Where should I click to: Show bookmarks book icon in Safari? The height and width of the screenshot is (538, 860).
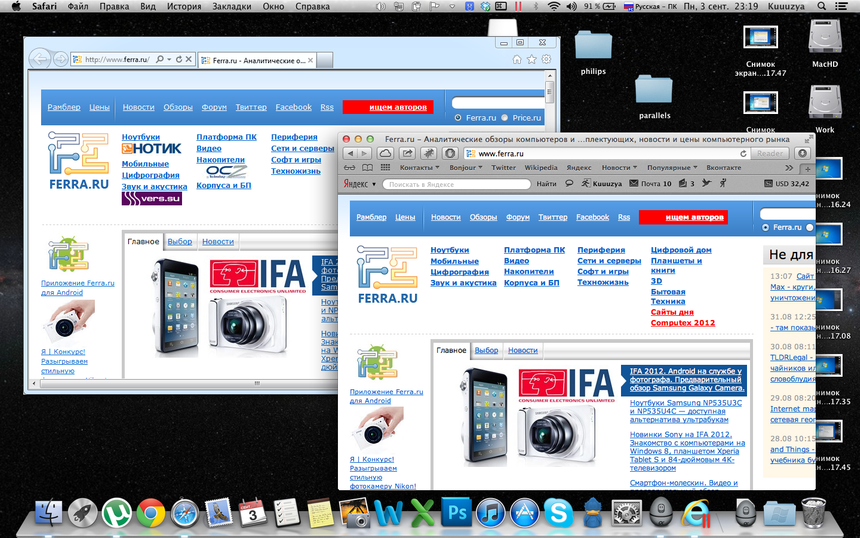[367, 168]
